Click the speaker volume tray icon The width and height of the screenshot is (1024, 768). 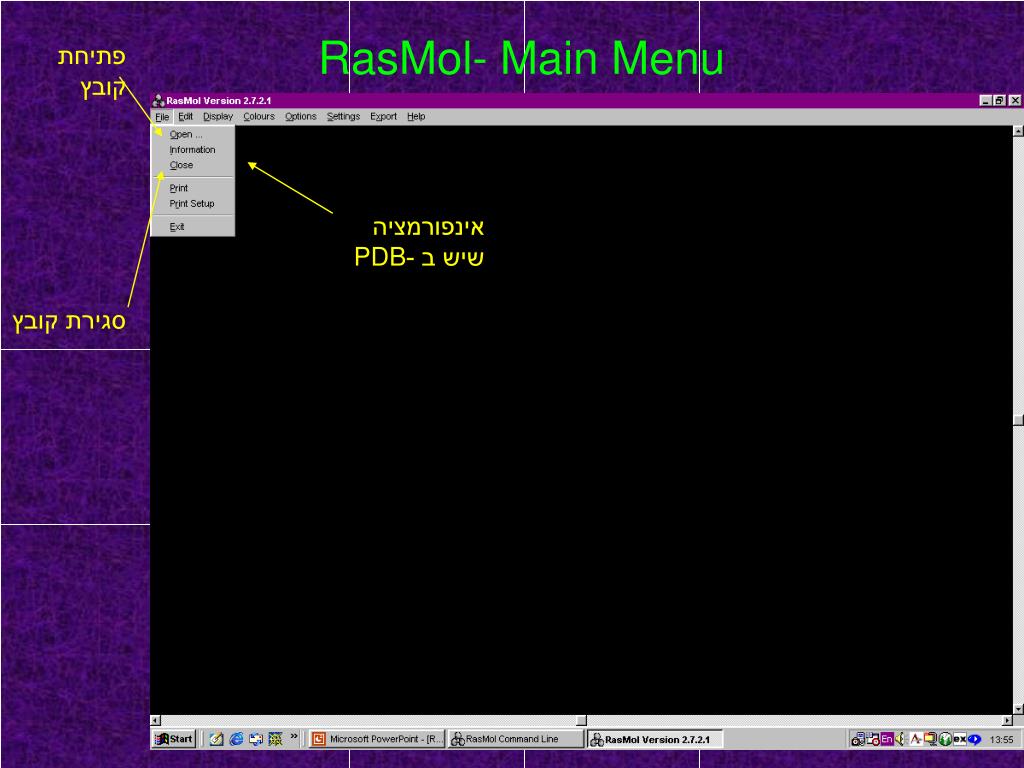900,739
